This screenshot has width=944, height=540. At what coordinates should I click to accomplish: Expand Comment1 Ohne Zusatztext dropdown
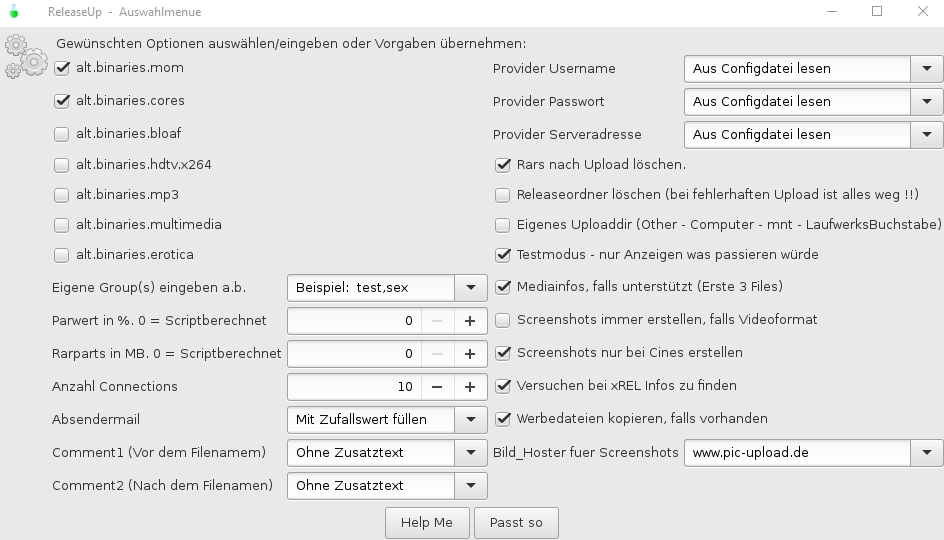pyautogui.click(x=471, y=453)
